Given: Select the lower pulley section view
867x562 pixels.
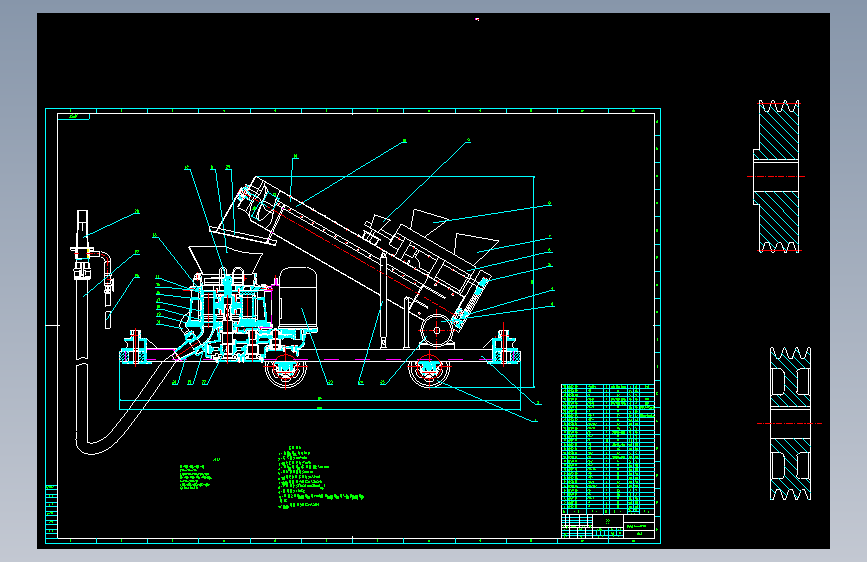Looking at the screenshot, I should tap(790, 424).
